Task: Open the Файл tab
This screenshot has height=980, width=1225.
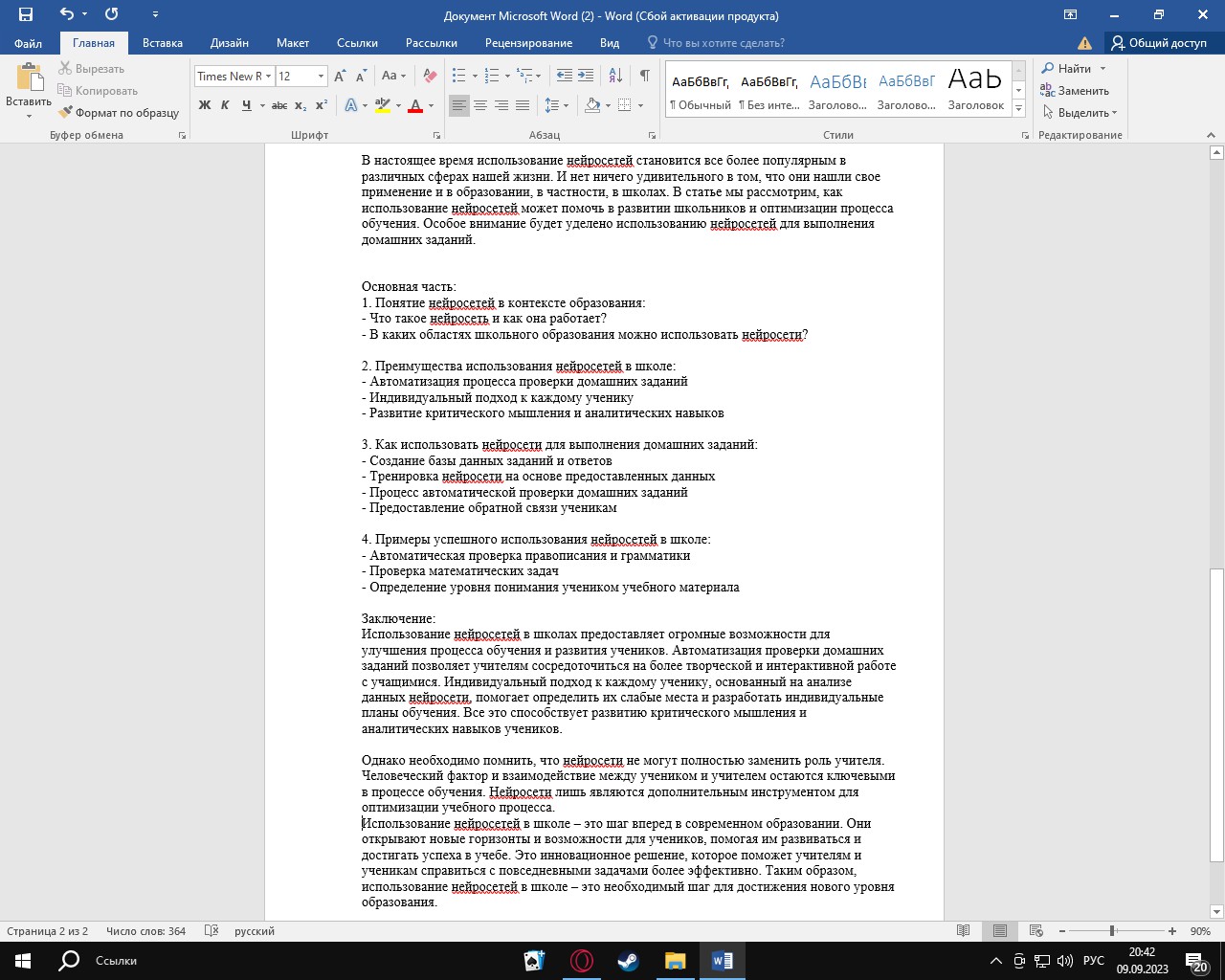Action: pyautogui.click(x=29, y=43)
